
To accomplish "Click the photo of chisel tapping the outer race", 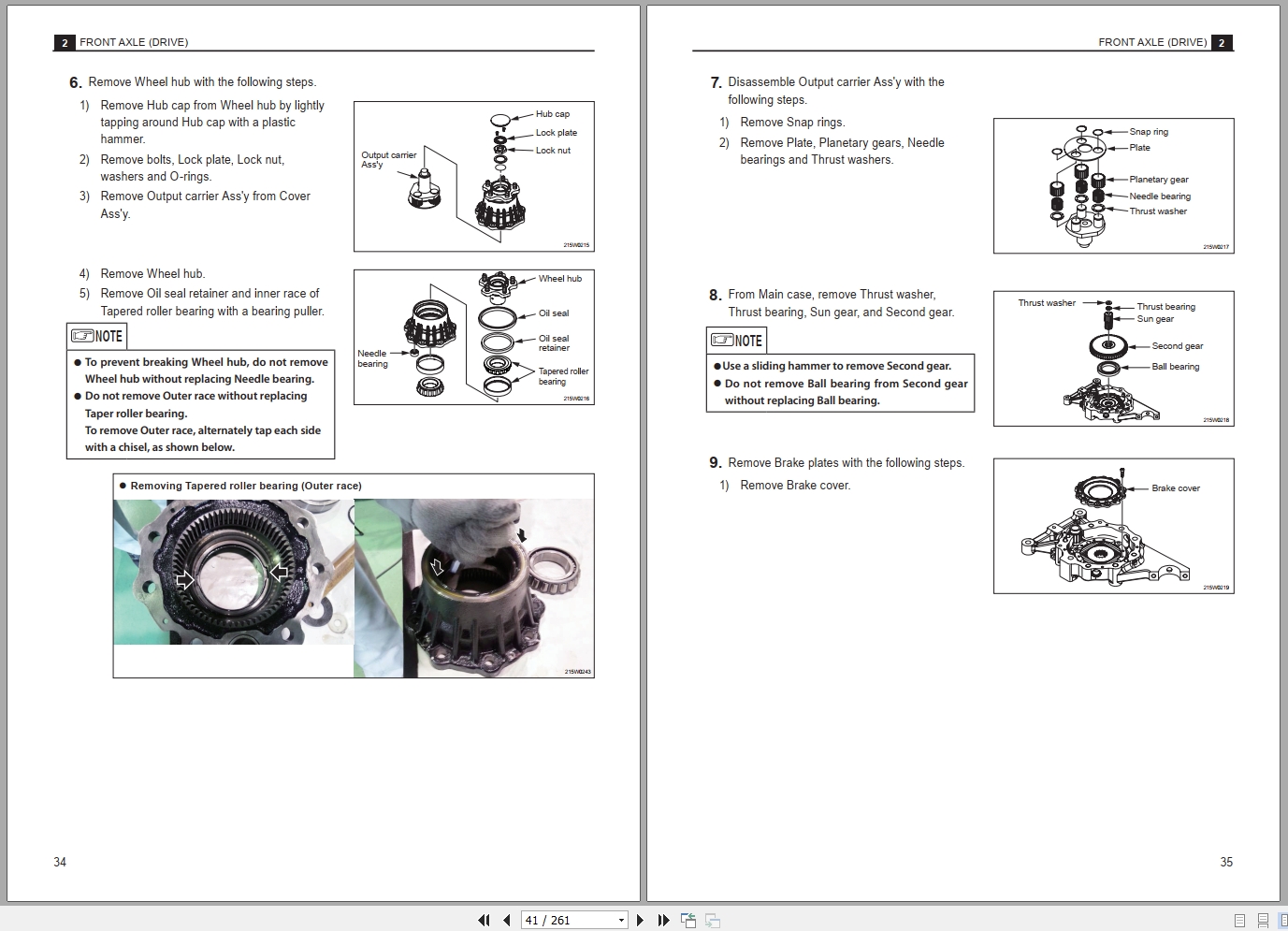I will (473, 588).
